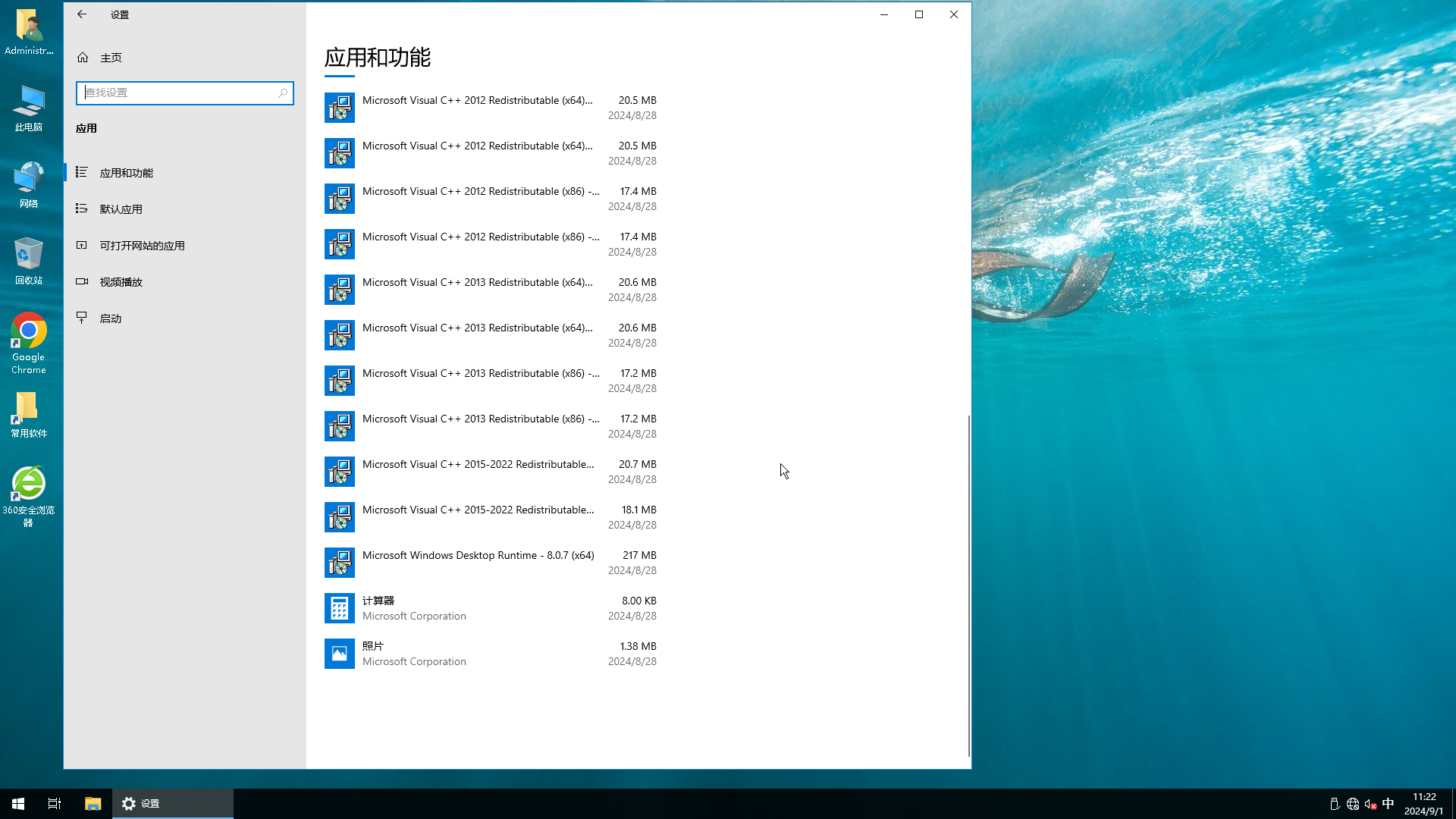Click the Windows taskbar settings icon
The height and width of the screenshot is (819, 1456).
[x=128, y=803]
